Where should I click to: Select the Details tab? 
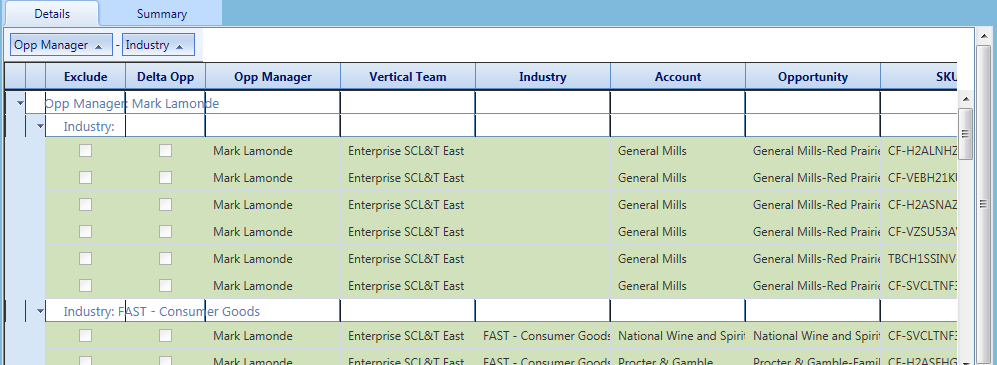52,13
